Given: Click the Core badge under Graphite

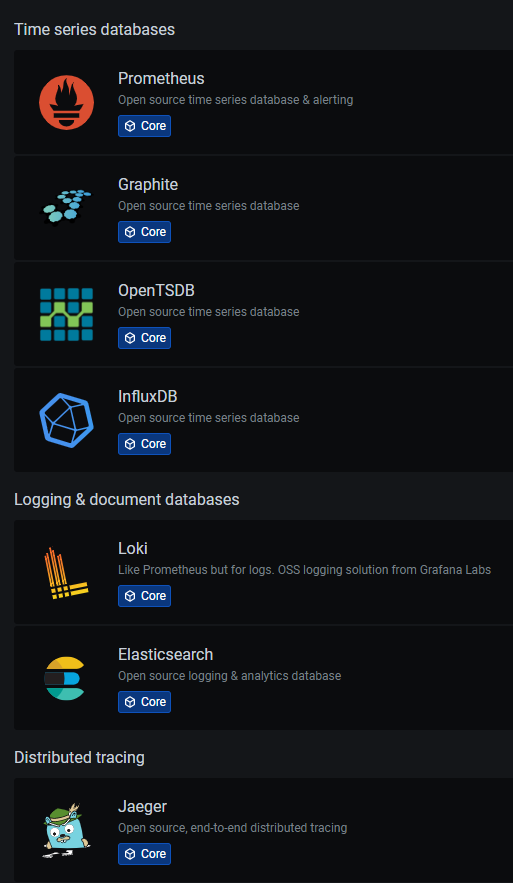Looking at the screenshot, I should coord(144,232).
